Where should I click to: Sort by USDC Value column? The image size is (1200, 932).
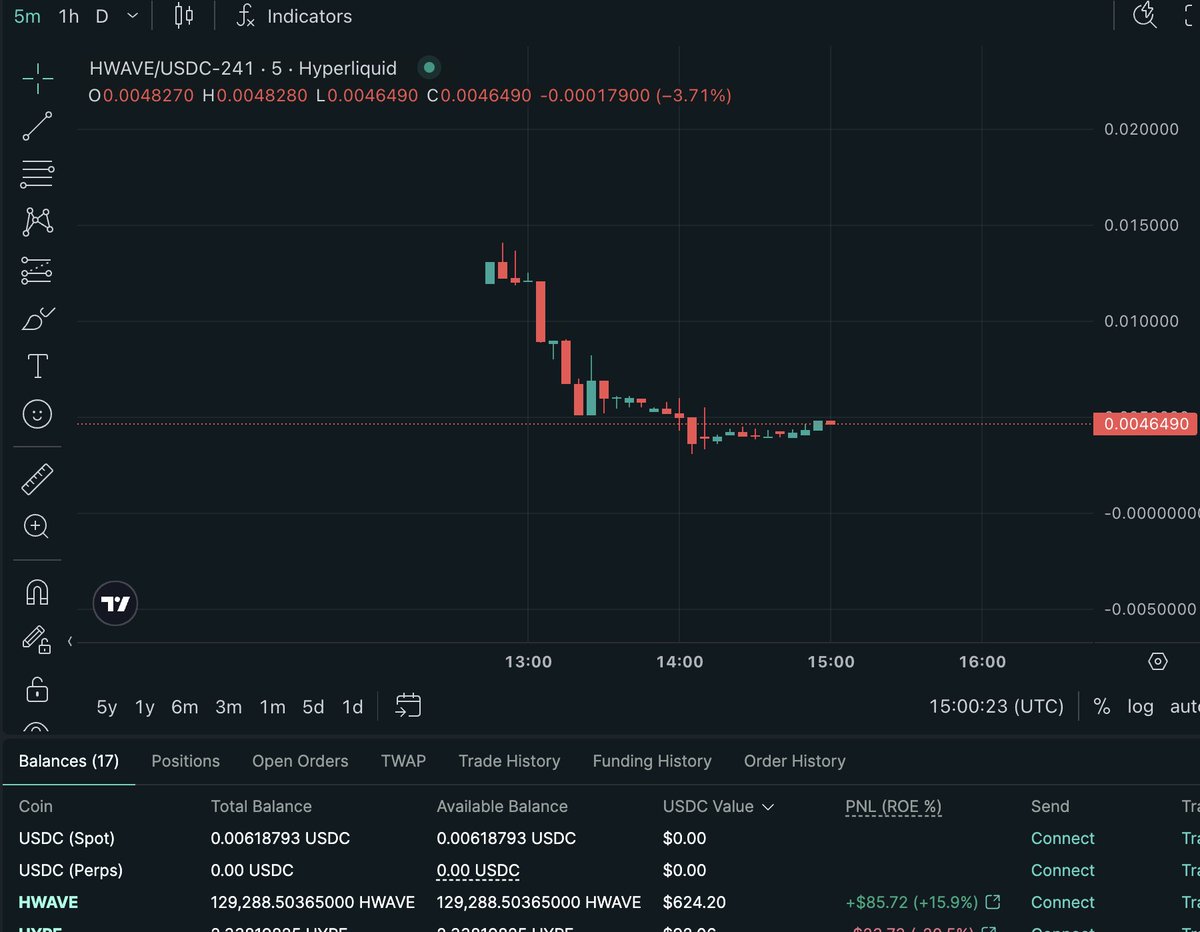coord(719,806)
